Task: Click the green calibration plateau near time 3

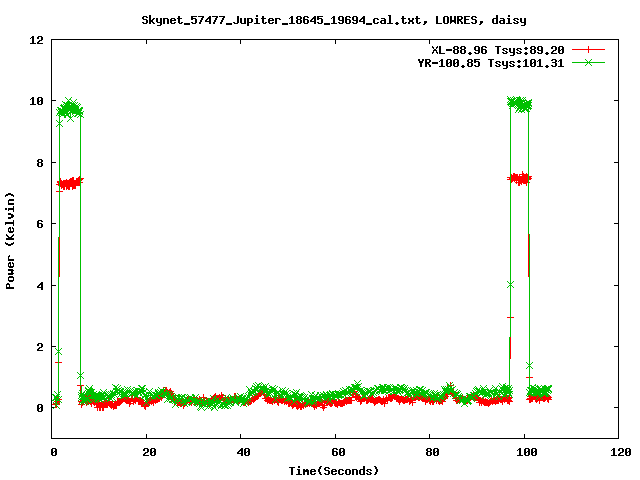Action: point(70,109)
